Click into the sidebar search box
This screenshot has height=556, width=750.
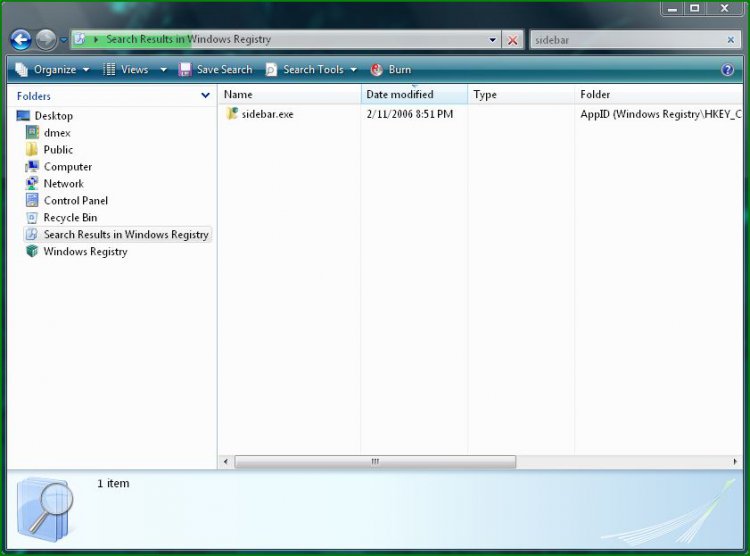tap(627, 40)
